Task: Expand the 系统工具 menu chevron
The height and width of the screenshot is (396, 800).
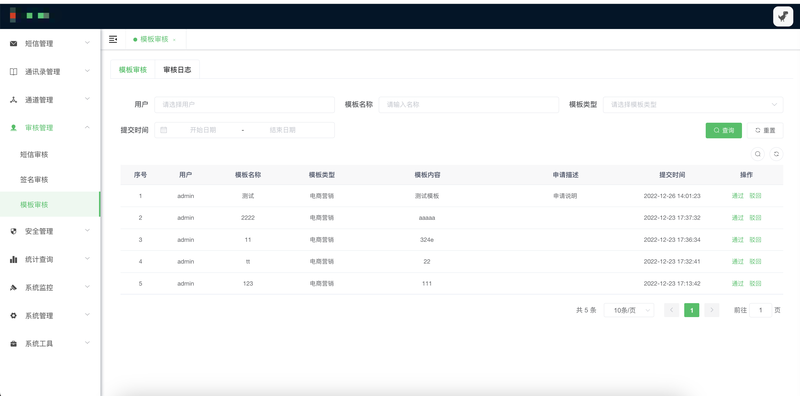Action: pos(87,343)
